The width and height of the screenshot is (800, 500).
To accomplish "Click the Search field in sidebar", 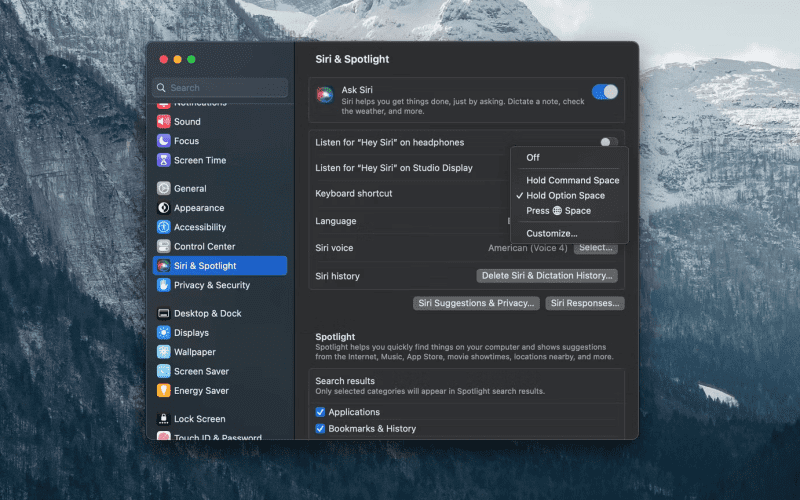I will click(x=220, y=88).
